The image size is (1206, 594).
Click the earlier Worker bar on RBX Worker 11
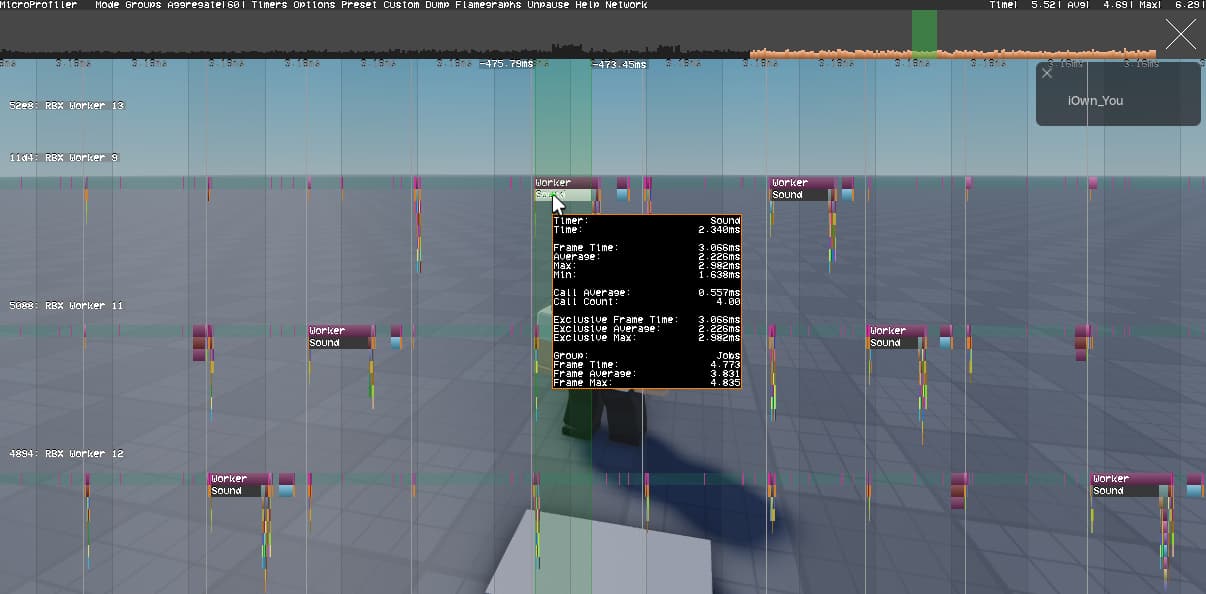tap(340, 331)
